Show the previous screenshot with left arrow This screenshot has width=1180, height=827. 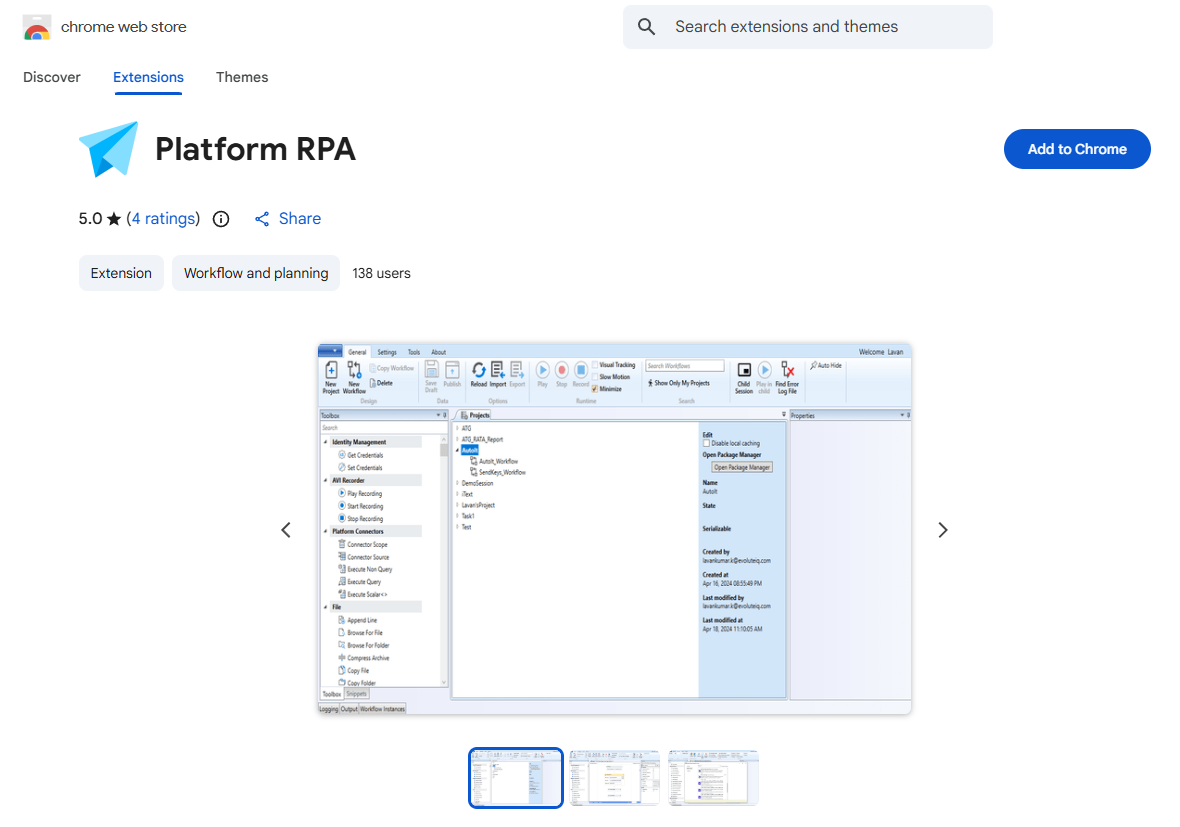(286, 530)
